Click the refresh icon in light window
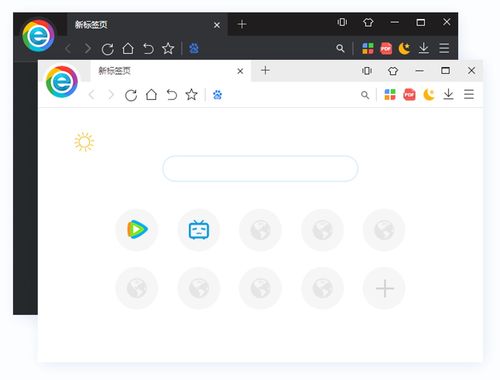Screen dimensions: 500x380 [131, 95]
